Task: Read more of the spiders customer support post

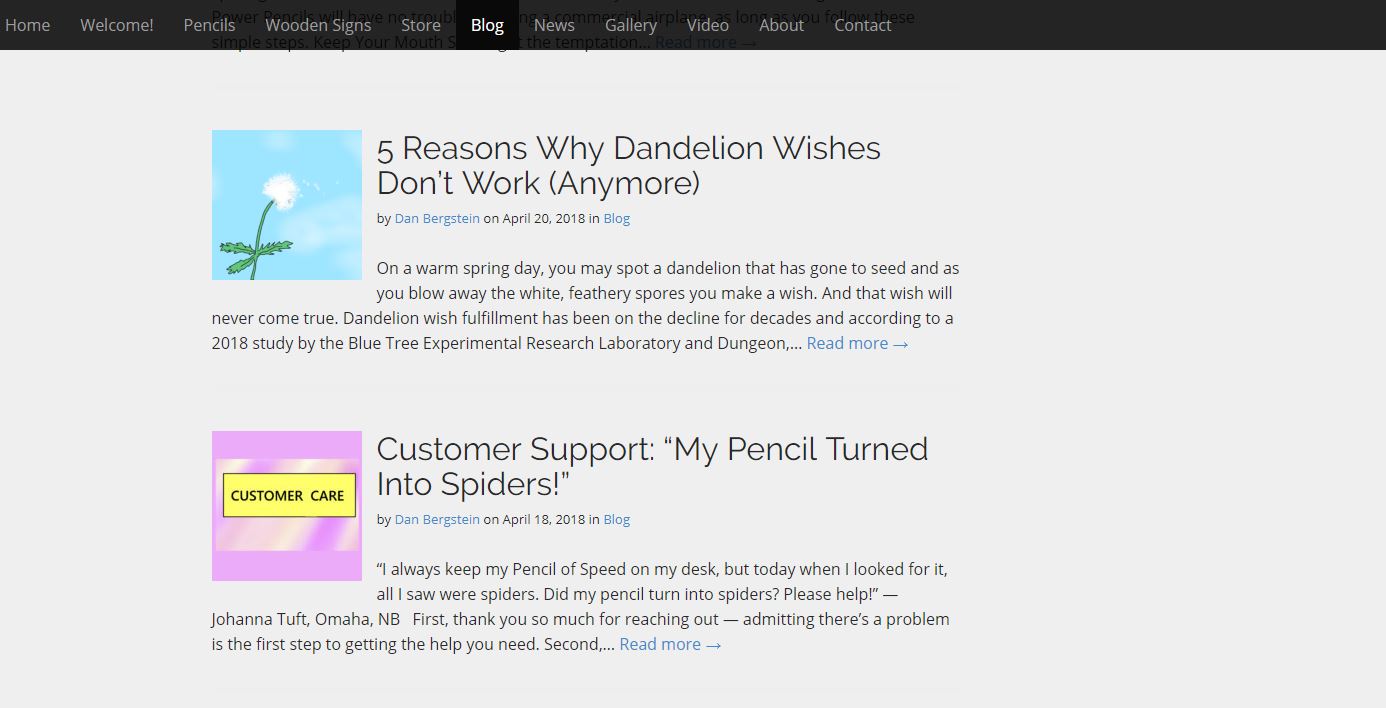Action: [670, 645]
